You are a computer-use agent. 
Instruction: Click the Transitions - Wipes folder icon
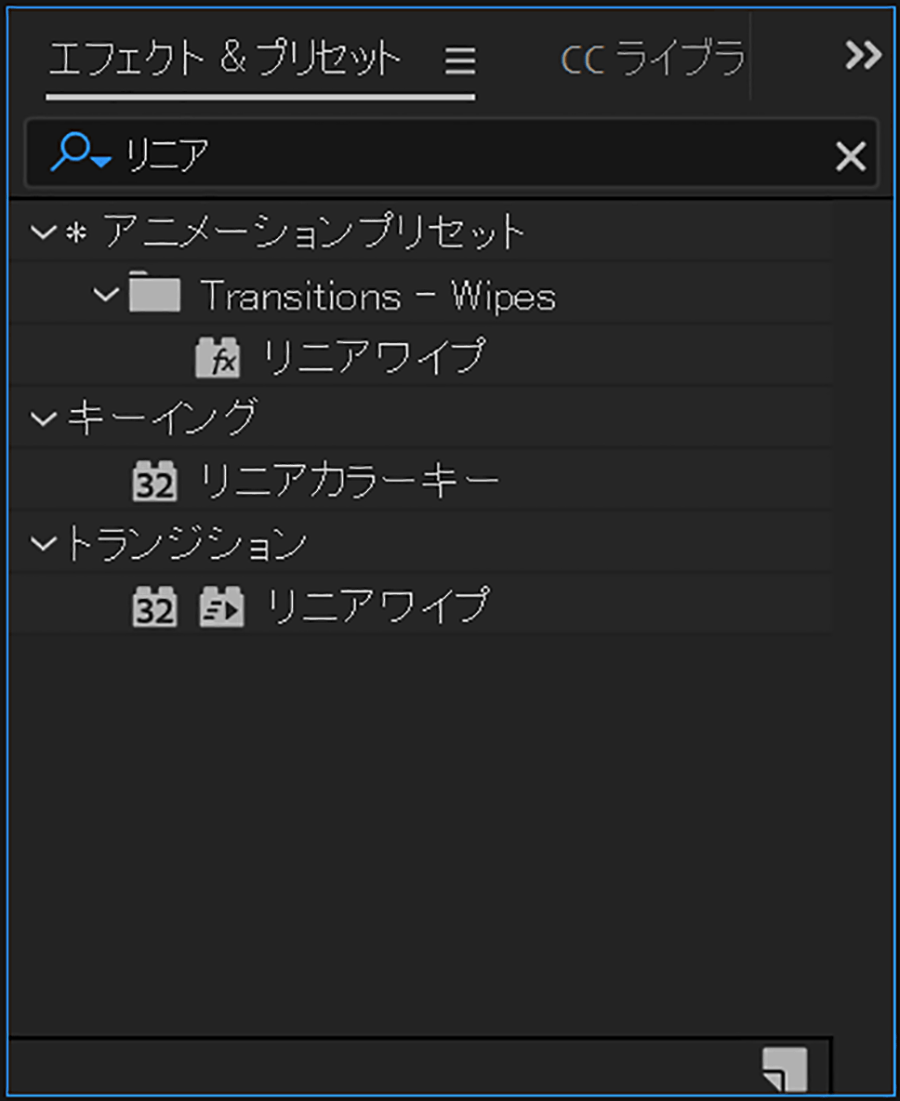(x=155, y=295)
